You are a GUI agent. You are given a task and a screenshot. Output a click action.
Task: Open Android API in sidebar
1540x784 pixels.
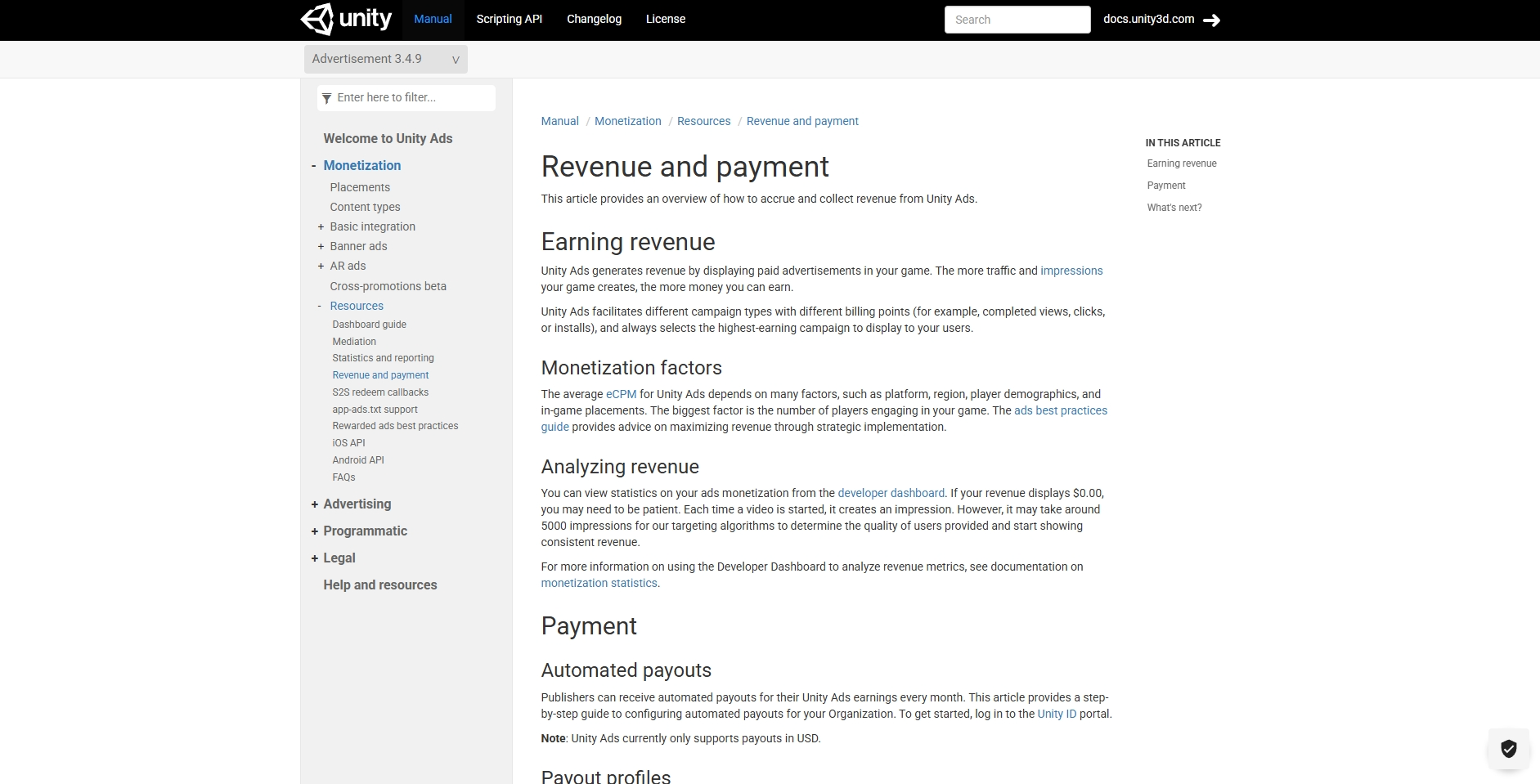[x=358, y=460]
